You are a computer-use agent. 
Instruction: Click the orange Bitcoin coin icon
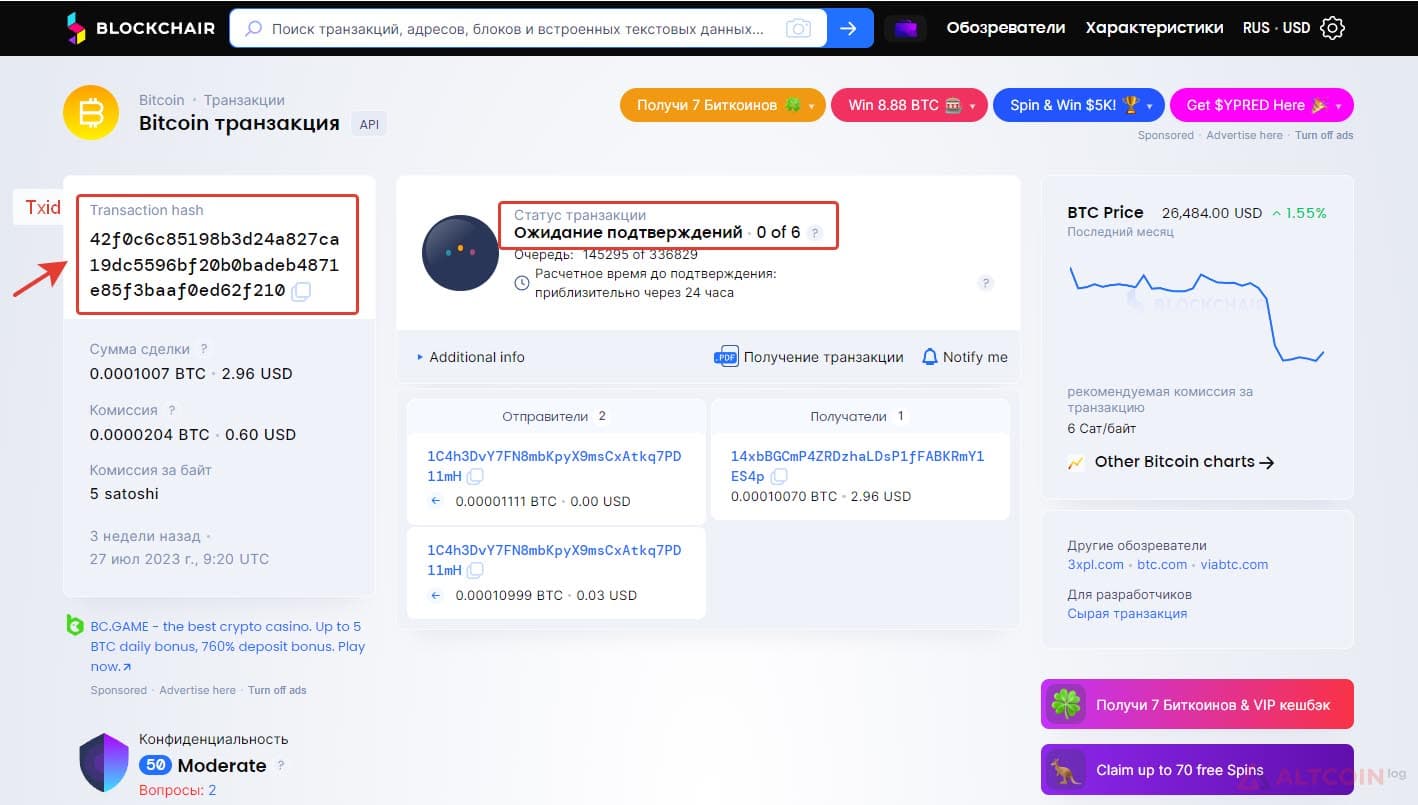91,113
